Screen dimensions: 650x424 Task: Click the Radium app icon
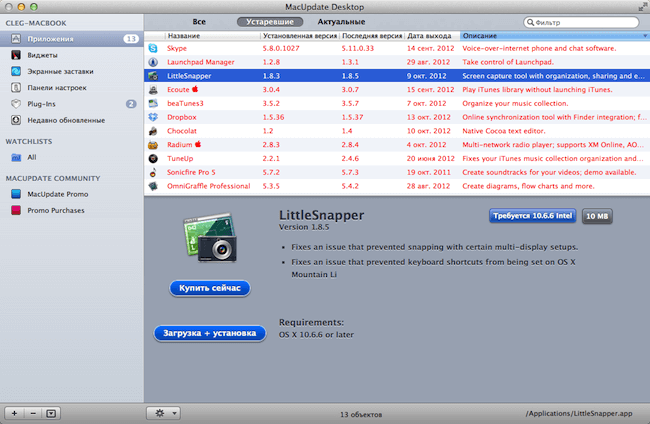point(153,145)
